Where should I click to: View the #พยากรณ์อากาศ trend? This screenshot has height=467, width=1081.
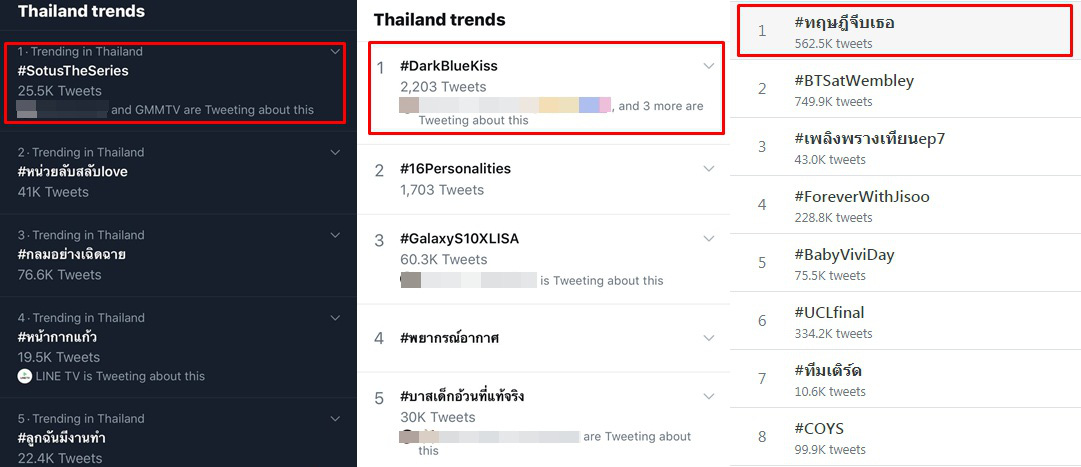449,338
